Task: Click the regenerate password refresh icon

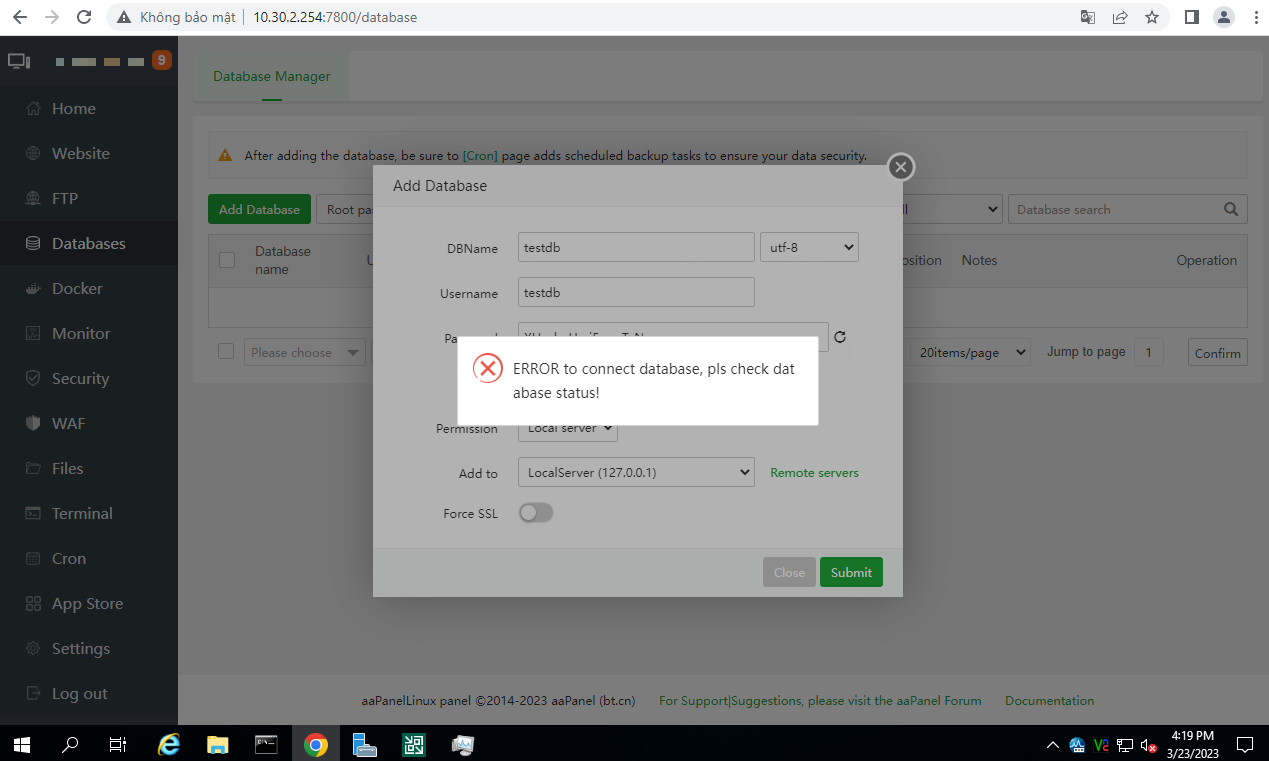Action: click(x=840, y=337)
